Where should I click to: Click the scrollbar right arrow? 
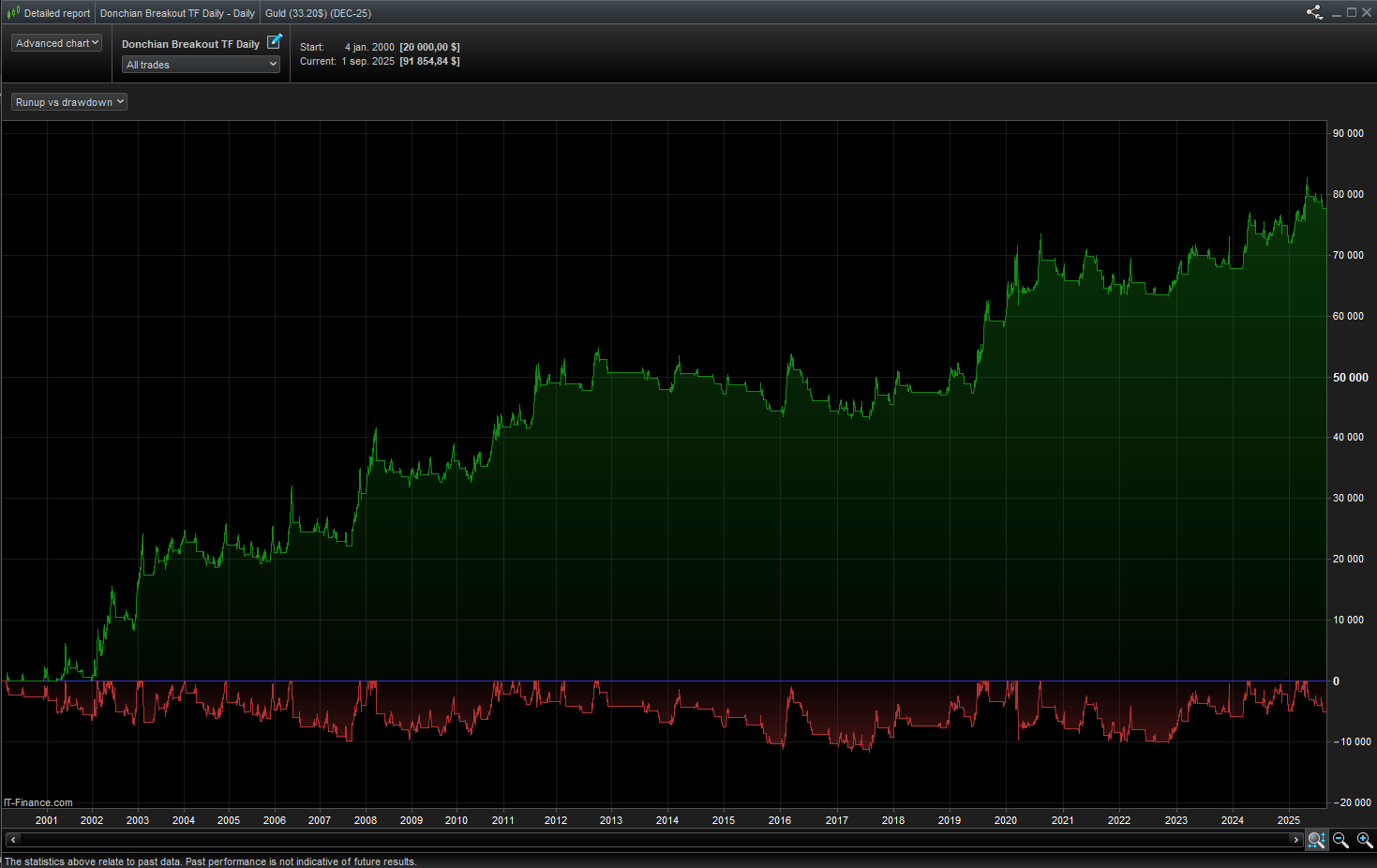tap(1296, 839)
